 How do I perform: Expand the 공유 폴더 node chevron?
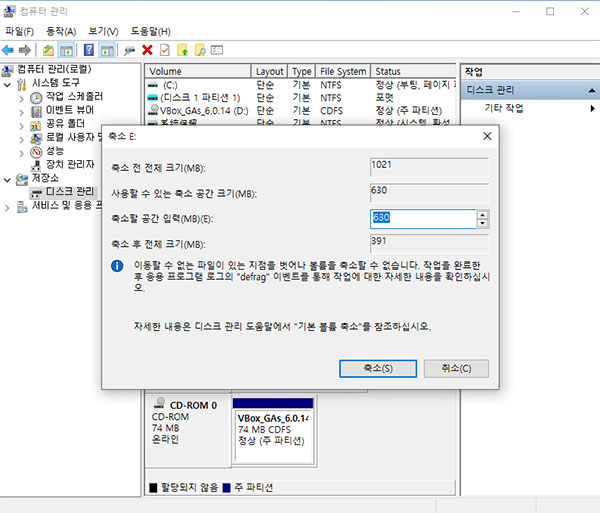tap(21, 126)
